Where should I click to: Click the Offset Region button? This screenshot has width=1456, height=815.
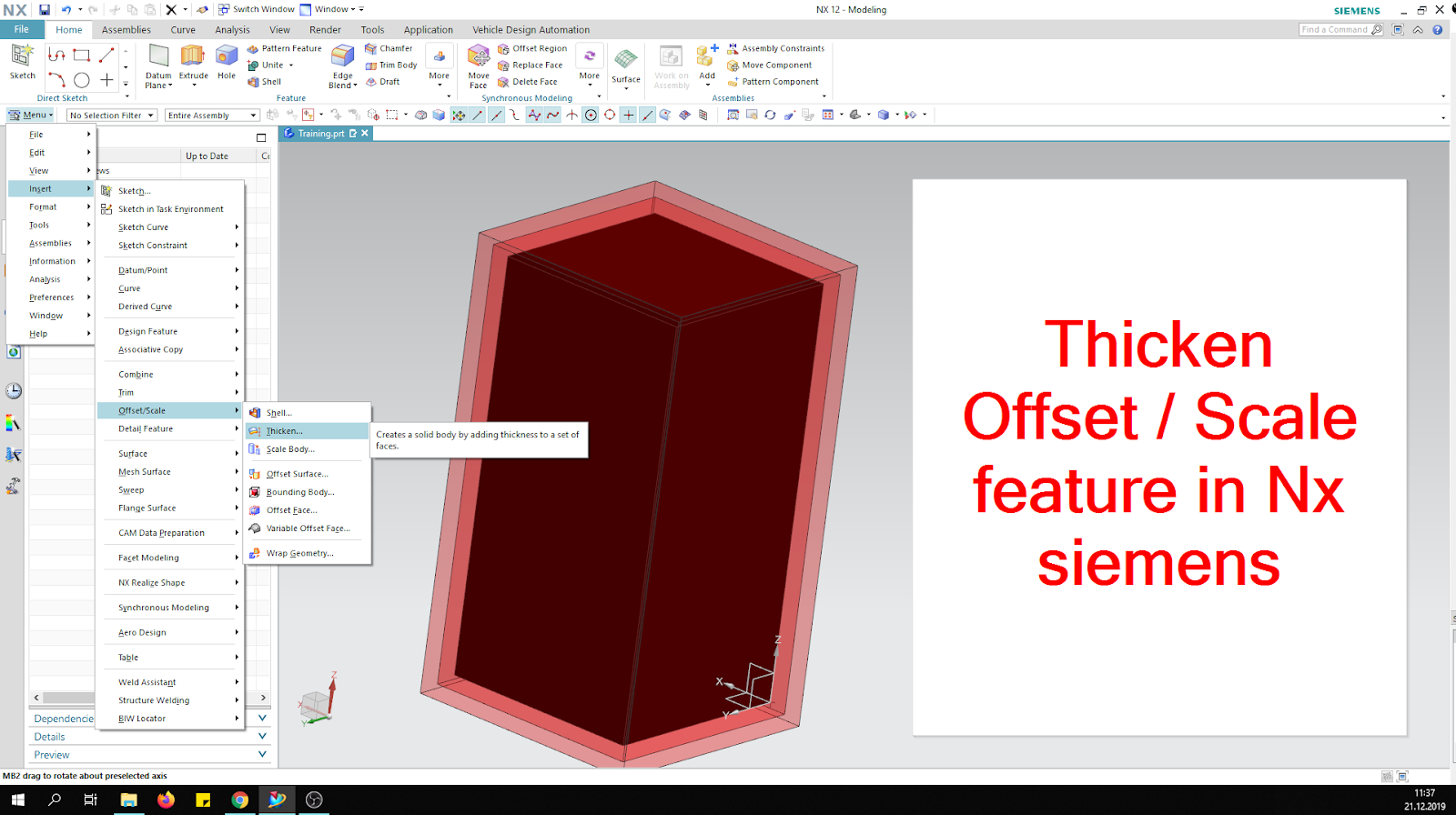(532, 49)
